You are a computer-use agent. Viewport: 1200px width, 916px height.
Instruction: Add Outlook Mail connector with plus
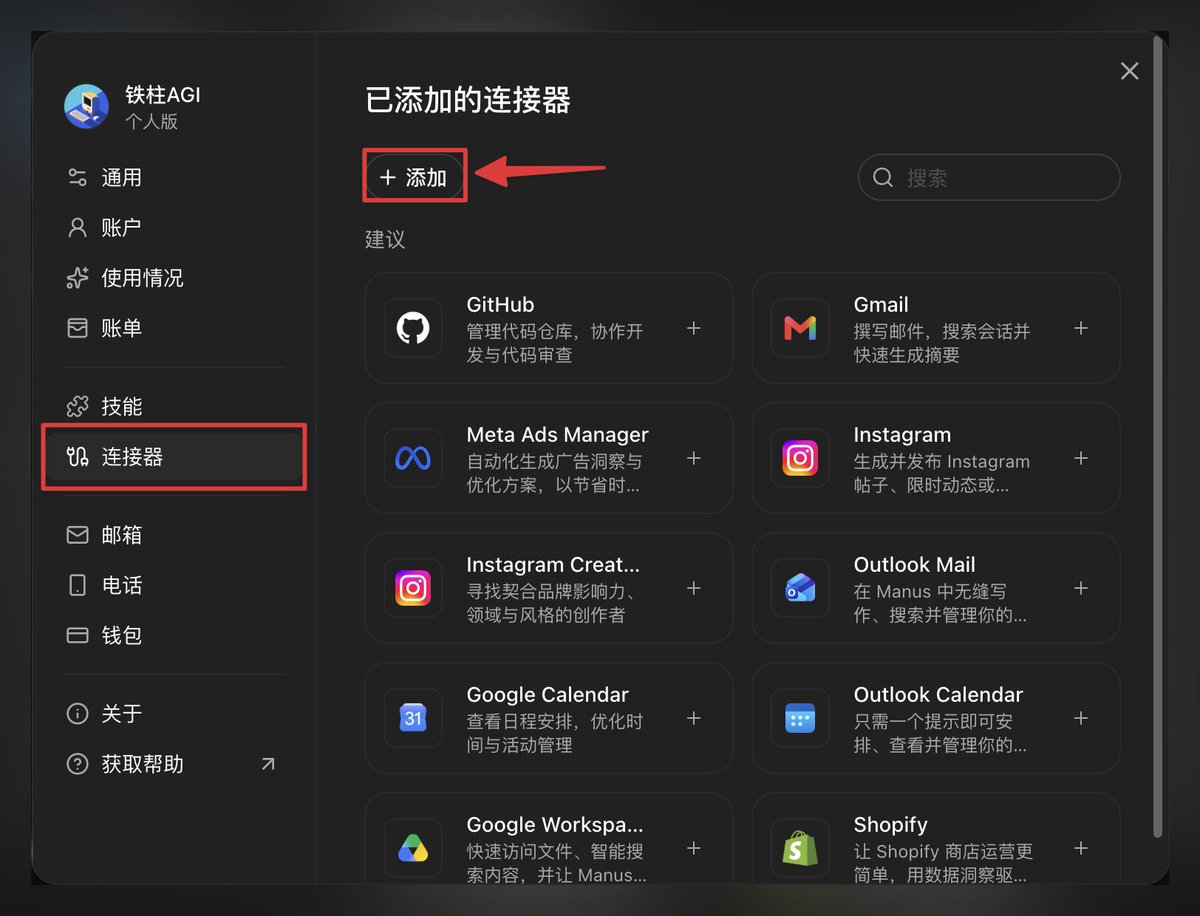(1081, 588)
